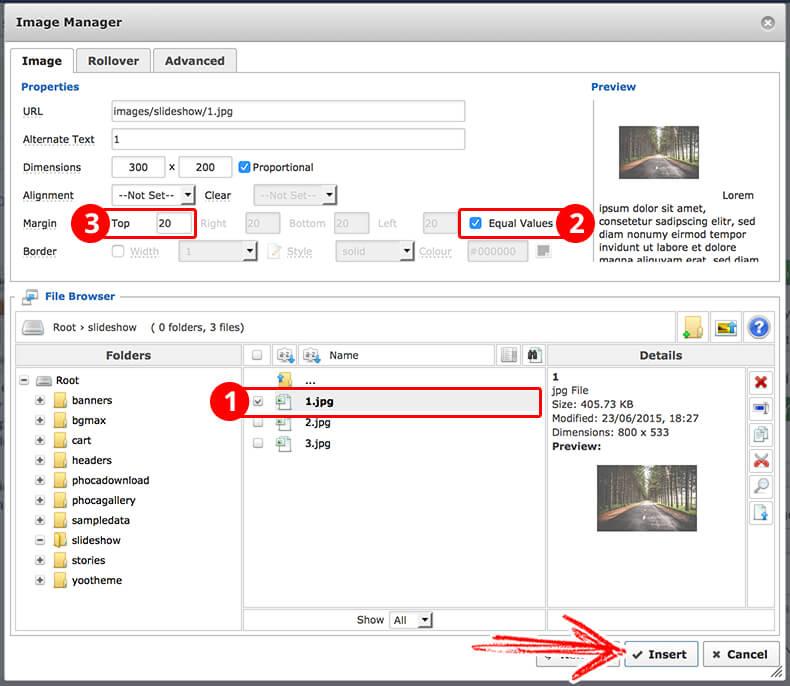Tick the select-all files header checkbox
This screenshot has width=790, height=686.
[257, 355]
